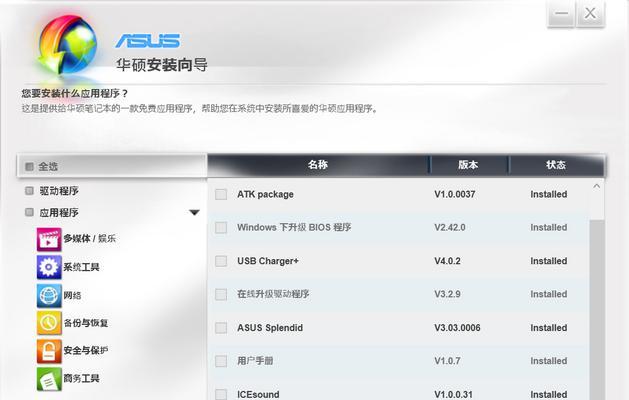
Task: Select the Security and Protection padlock icon
Action: (49, 351)
